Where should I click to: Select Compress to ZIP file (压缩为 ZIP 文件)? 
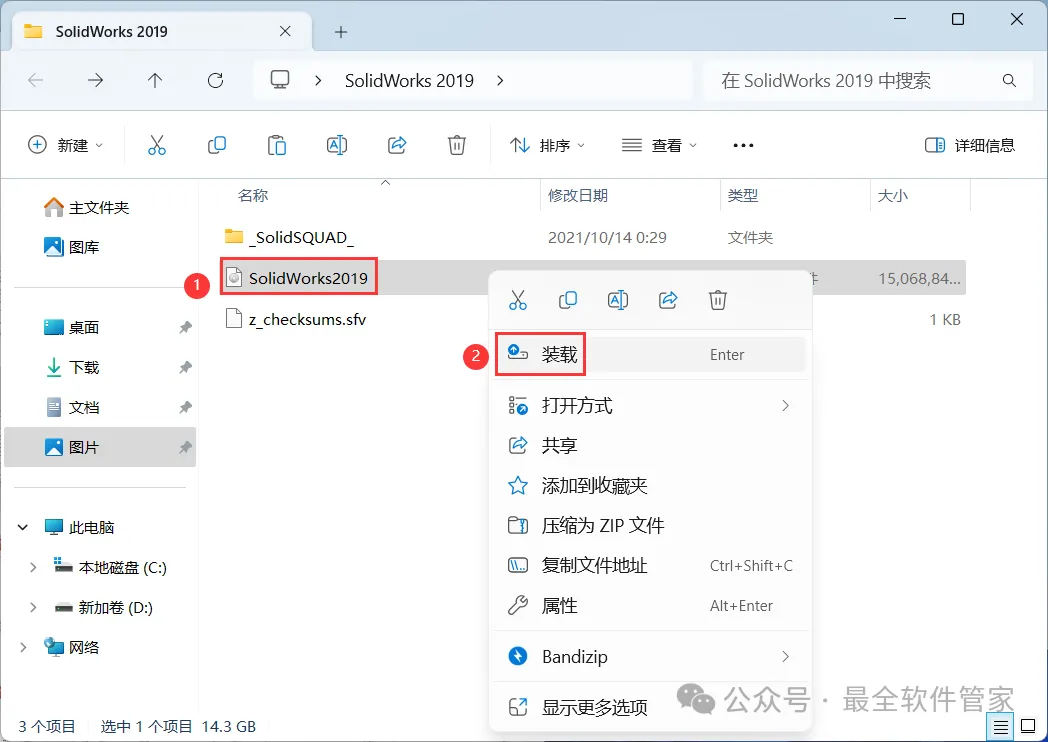tap(650, 525)
